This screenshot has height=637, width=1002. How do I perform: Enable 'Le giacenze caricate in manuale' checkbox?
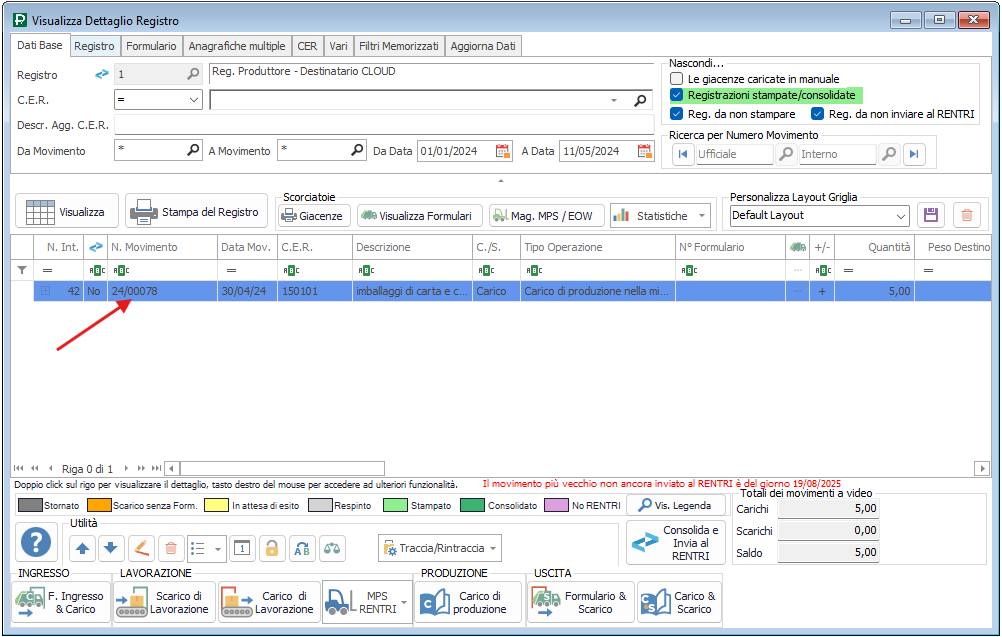pyautogui.click(x=677, y=79)
